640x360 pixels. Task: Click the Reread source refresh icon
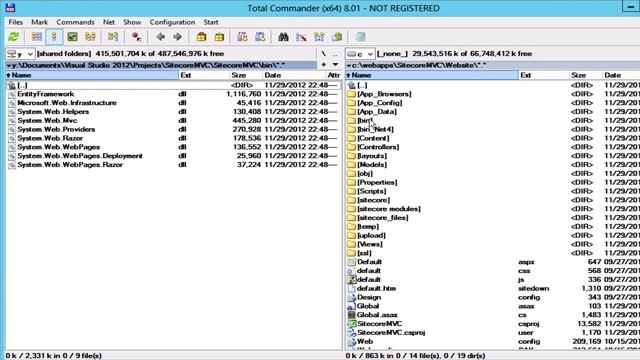tap(13, 37)
